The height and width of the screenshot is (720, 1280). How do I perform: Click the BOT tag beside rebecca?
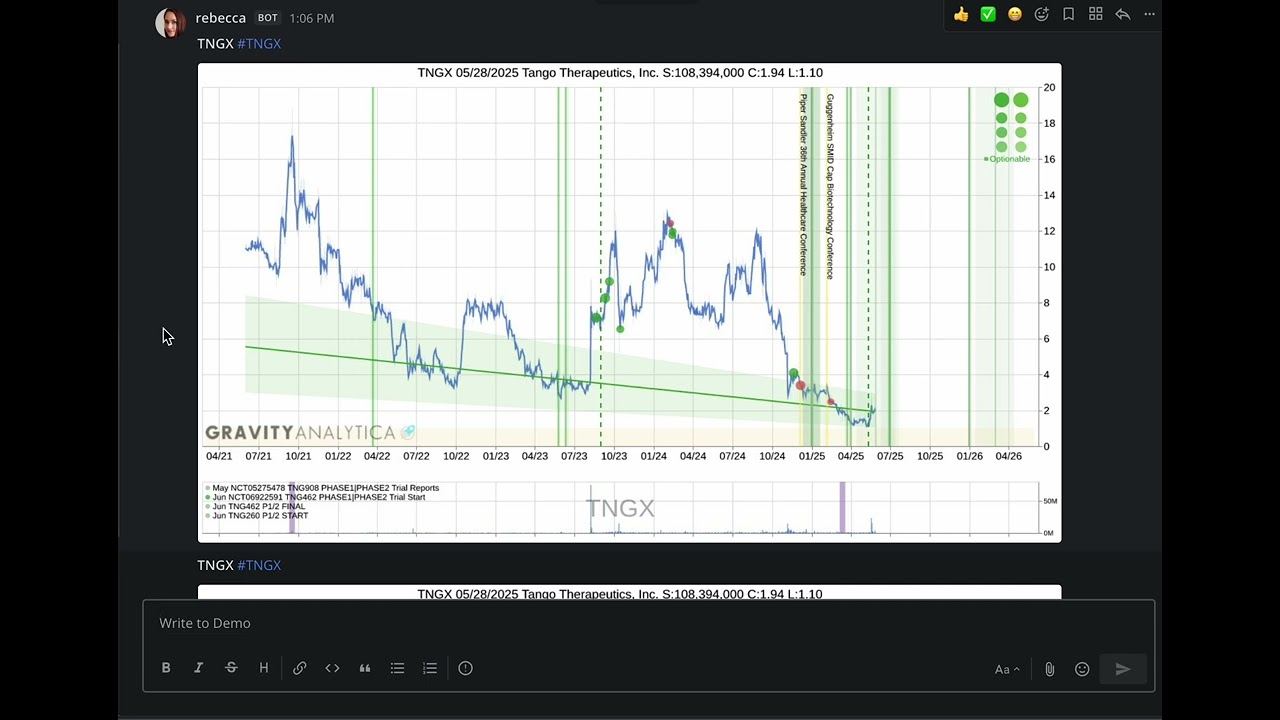(268, 18)
